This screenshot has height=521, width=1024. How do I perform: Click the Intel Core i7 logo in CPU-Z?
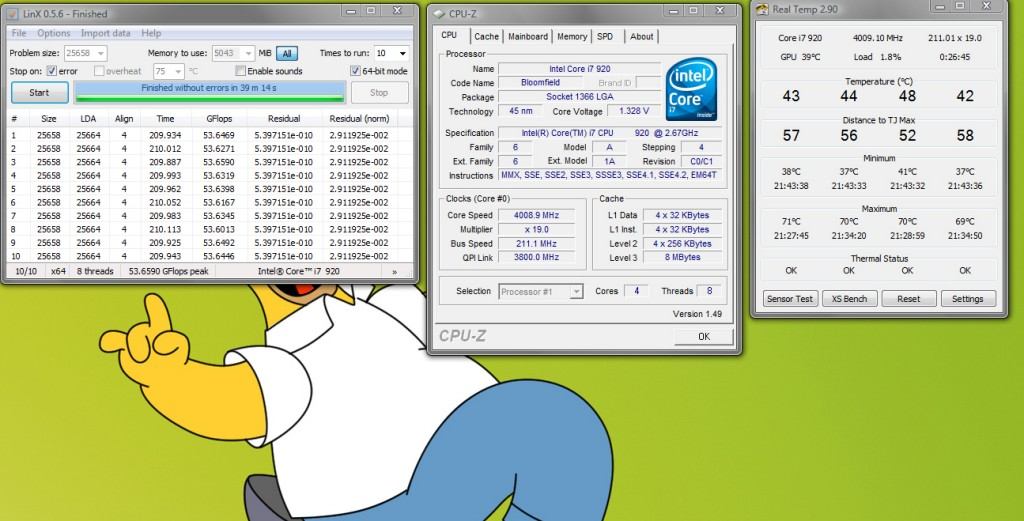click(692, 89)
